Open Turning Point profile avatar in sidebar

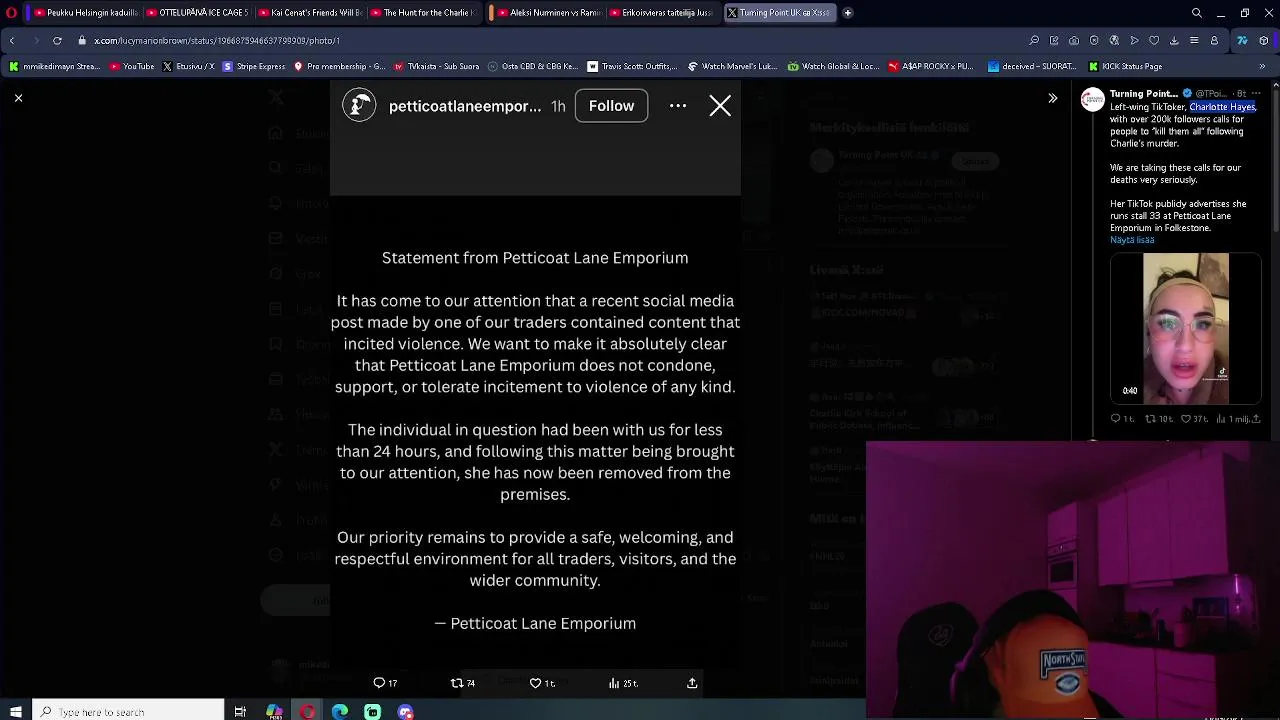click(1093, 99)
